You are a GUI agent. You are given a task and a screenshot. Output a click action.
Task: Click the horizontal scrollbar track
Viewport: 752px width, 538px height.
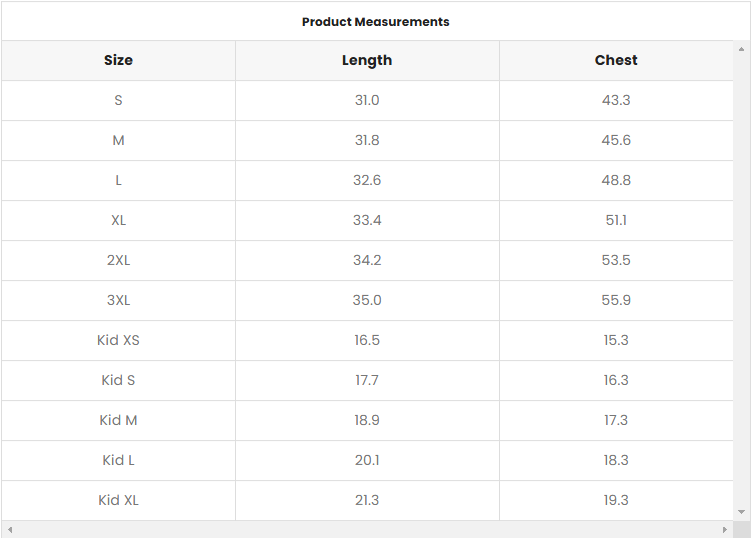367,529
